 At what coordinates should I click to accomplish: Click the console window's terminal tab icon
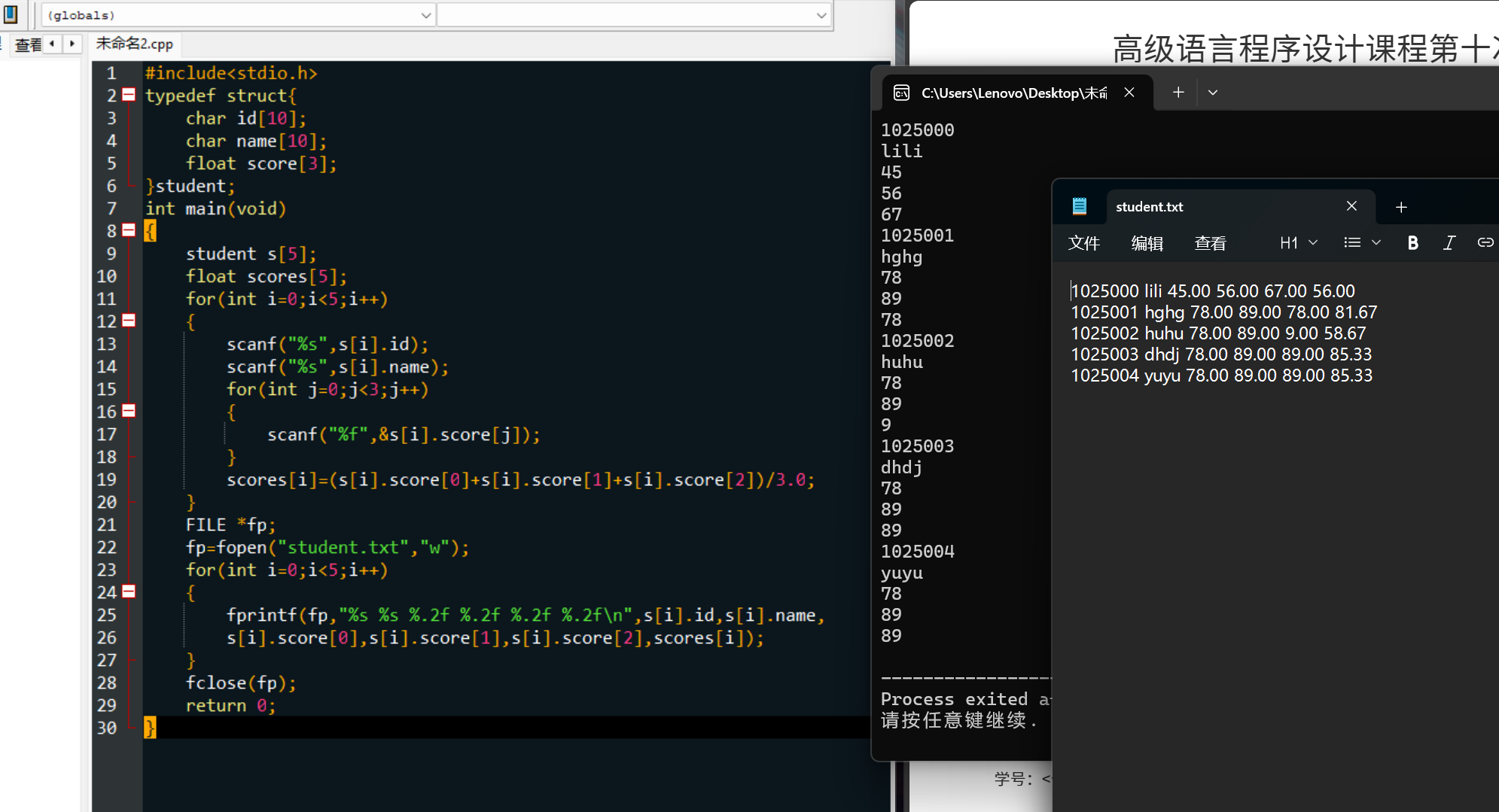(x=901, y=93)
